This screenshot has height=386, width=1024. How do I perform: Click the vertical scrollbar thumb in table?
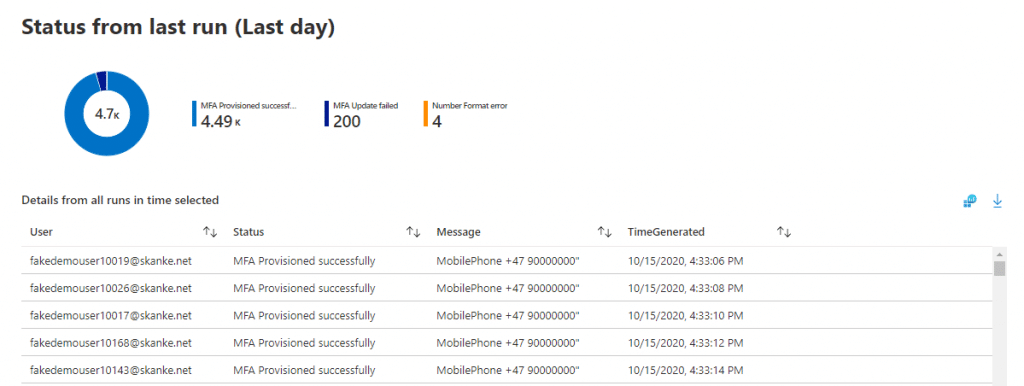999,268
